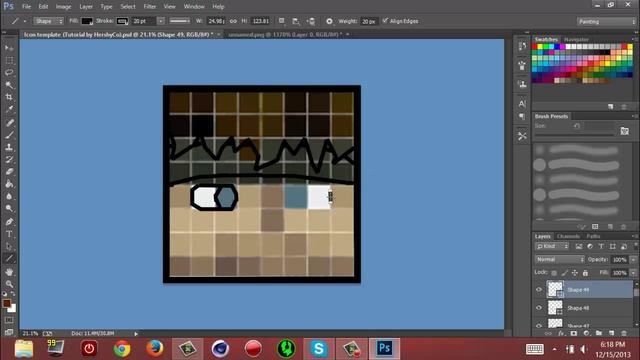Click the foreground color swatch
This screenshot has width=640, height=360.
(7, 303)
